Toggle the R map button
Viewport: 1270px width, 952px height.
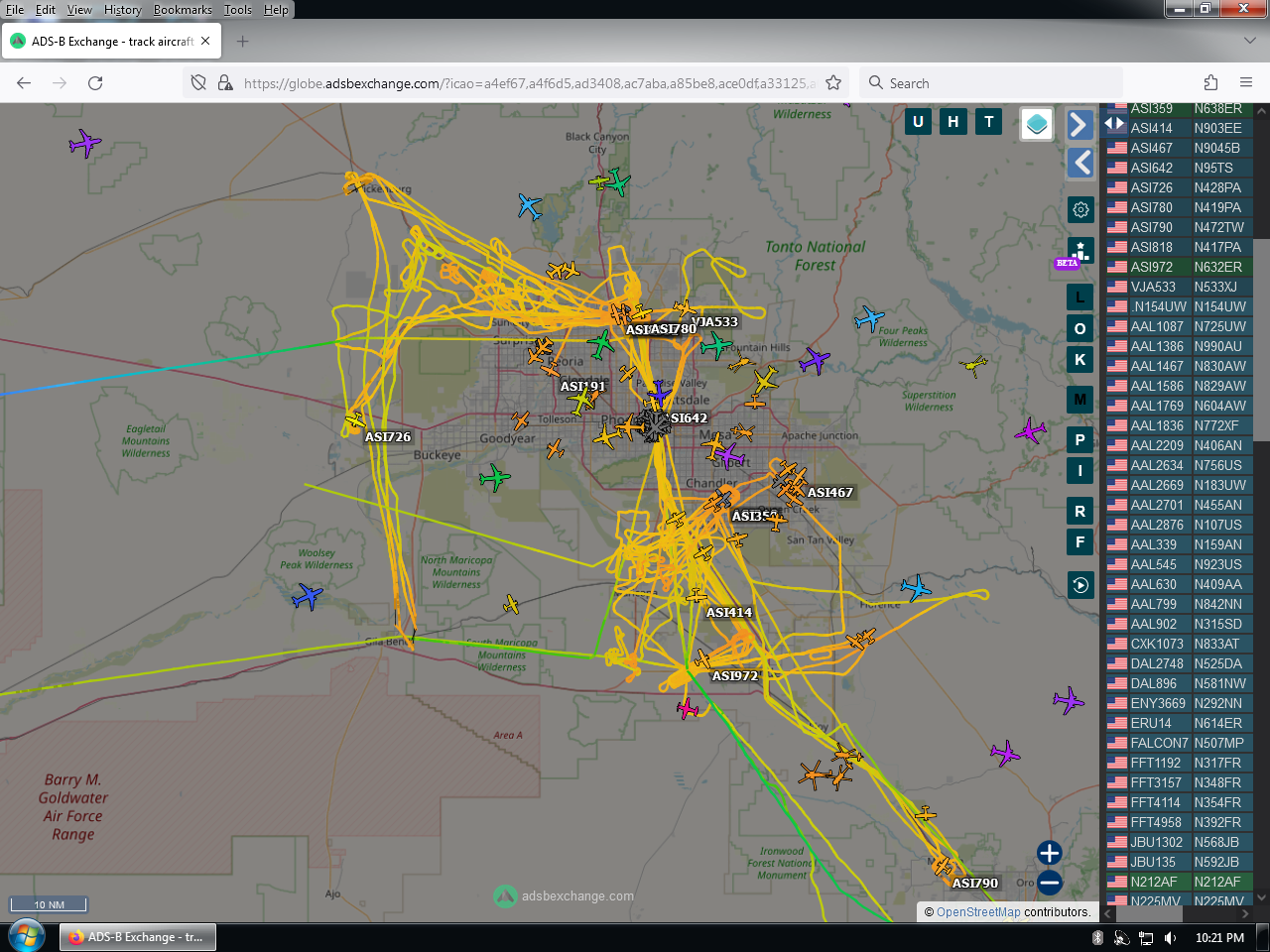click(x=1080, y=512)
